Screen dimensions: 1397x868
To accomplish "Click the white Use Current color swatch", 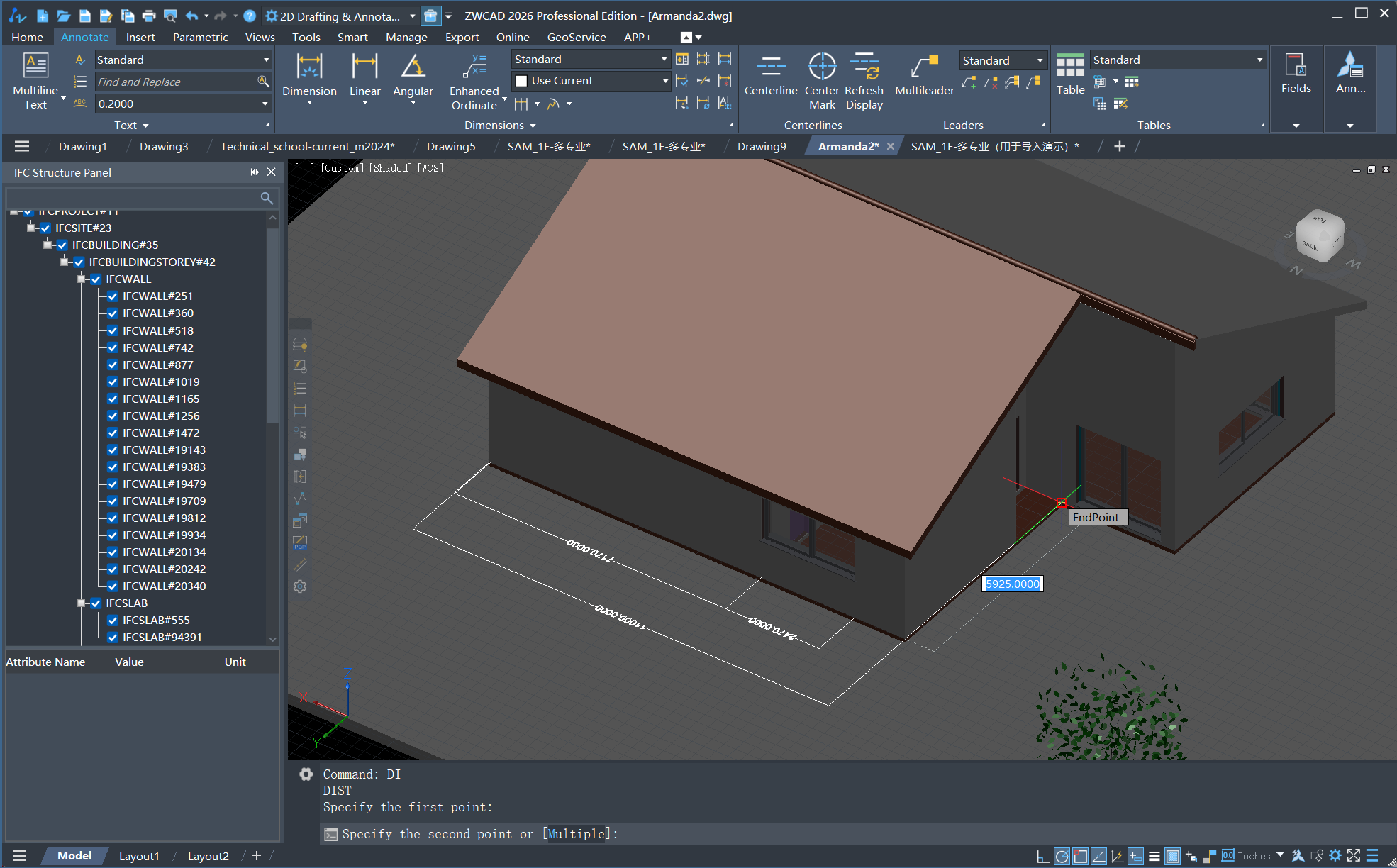I will click(521, 81).
